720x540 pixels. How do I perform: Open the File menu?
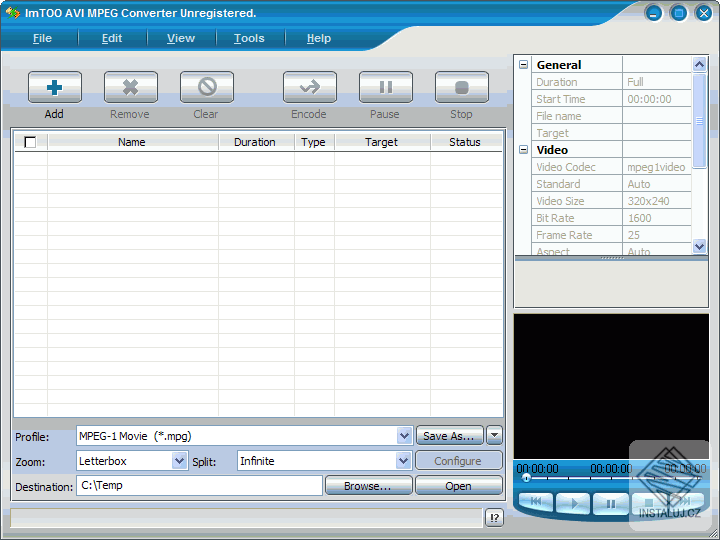click(42, 38)
